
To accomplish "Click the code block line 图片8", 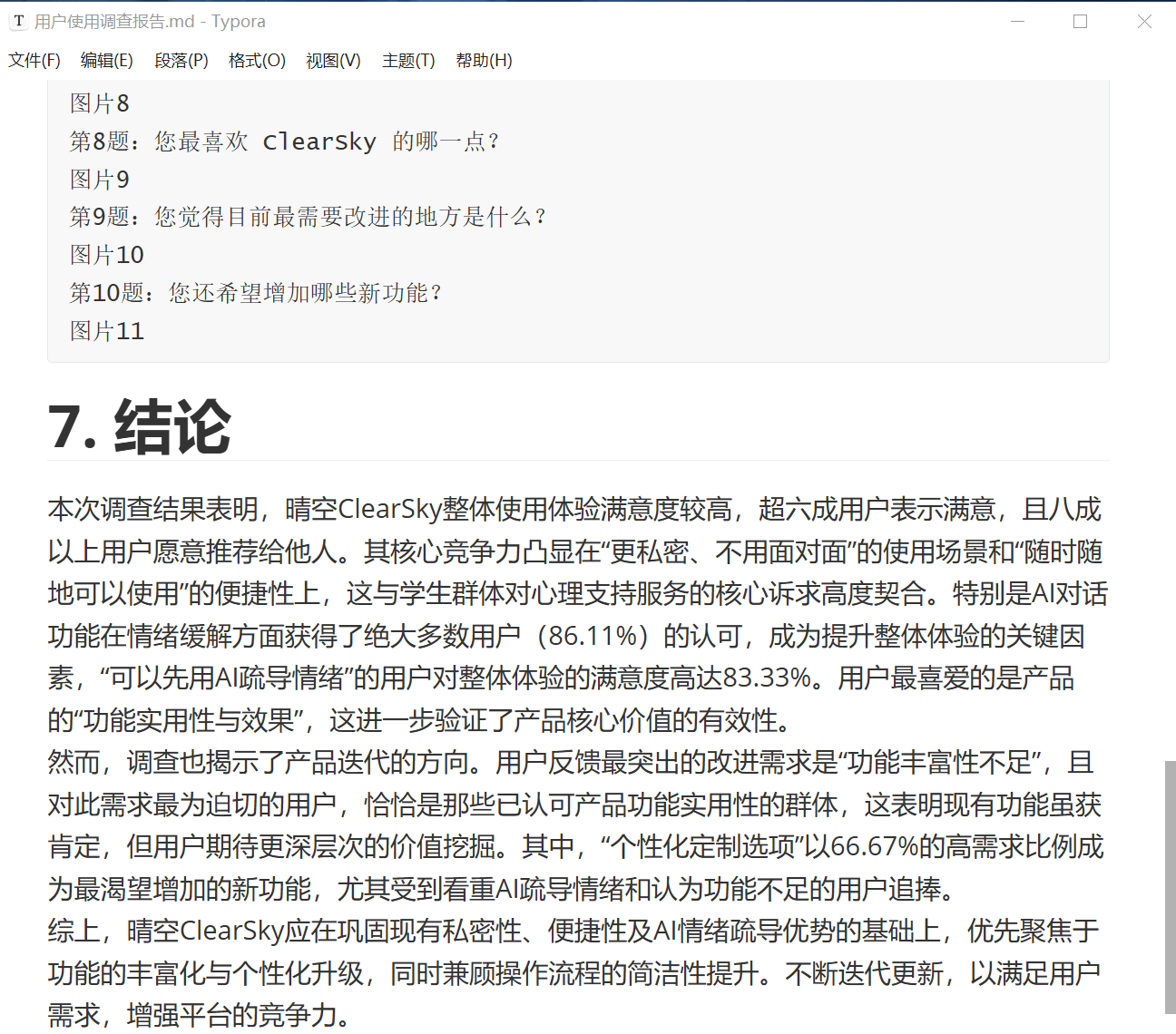I will click(100, 103).
